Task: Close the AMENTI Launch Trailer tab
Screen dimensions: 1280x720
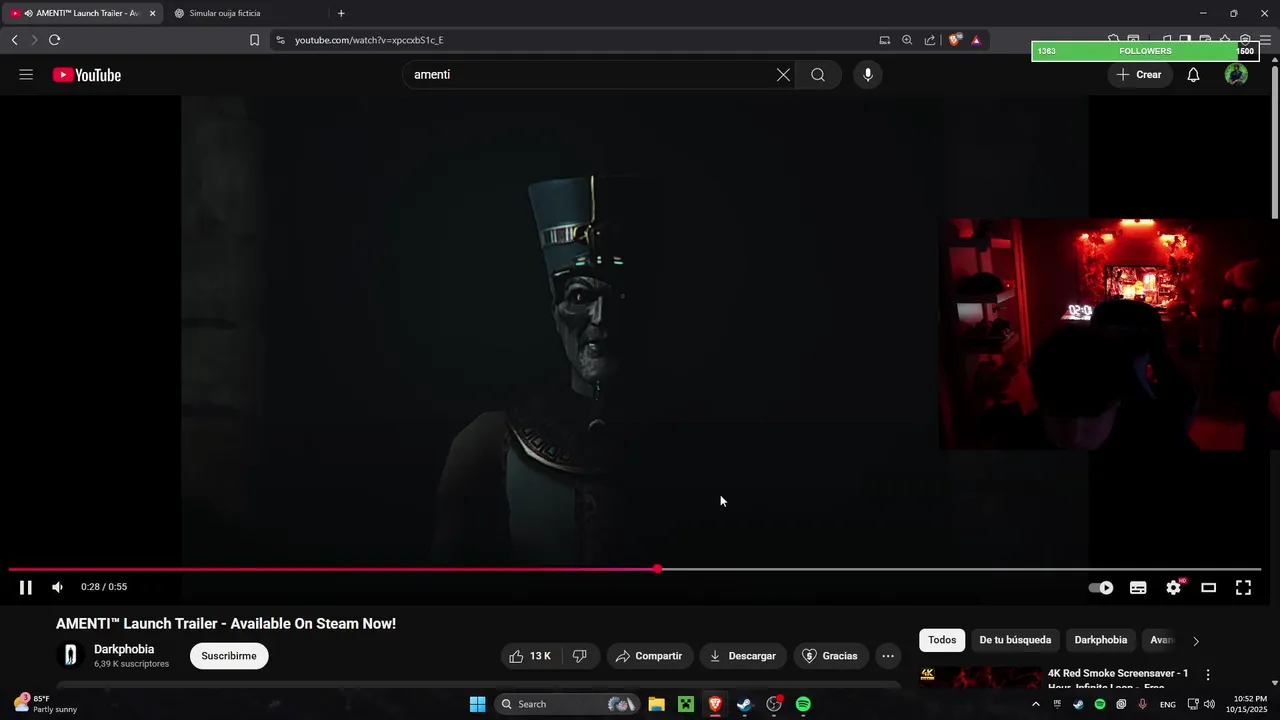Action: (152, 13)
